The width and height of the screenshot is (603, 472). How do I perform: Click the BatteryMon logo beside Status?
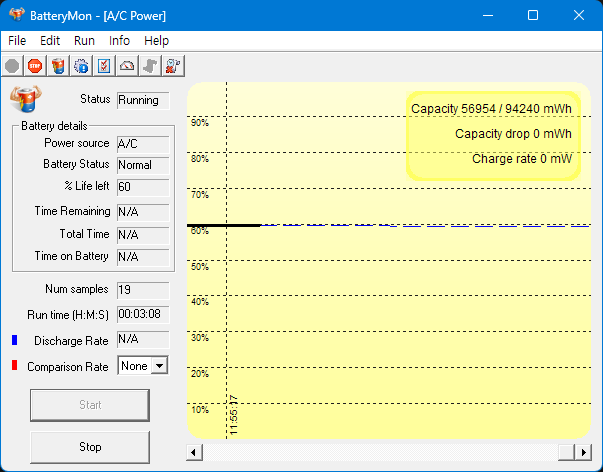[26, 99]
